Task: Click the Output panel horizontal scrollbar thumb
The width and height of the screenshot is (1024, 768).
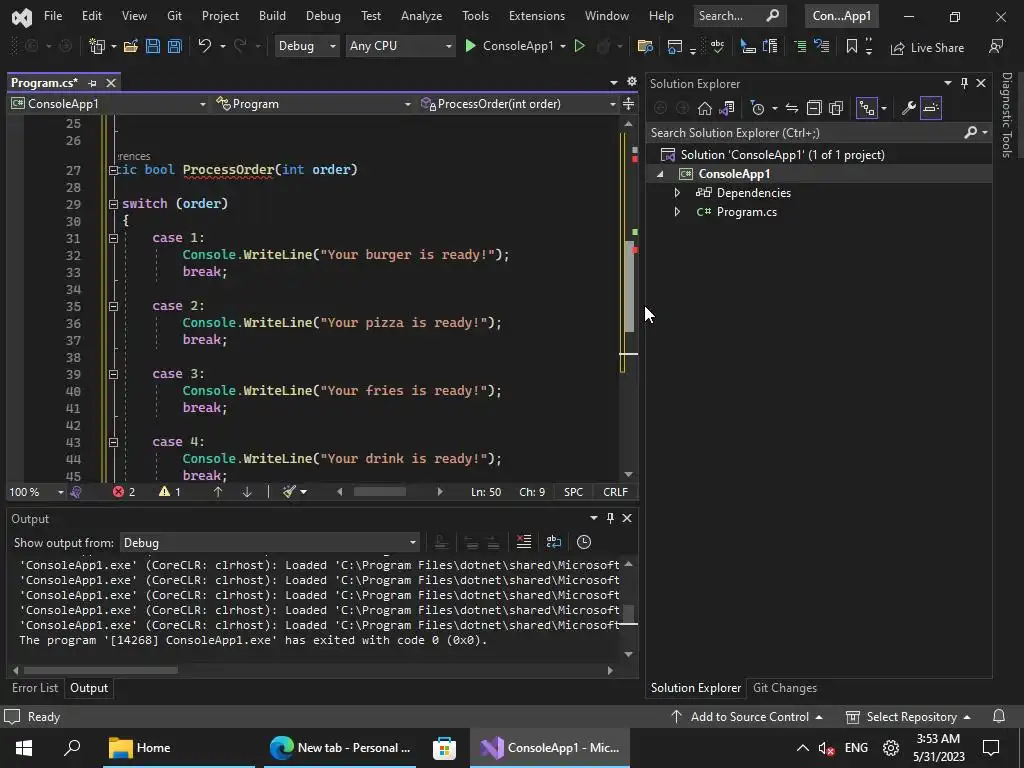Action: coord(101,670)
